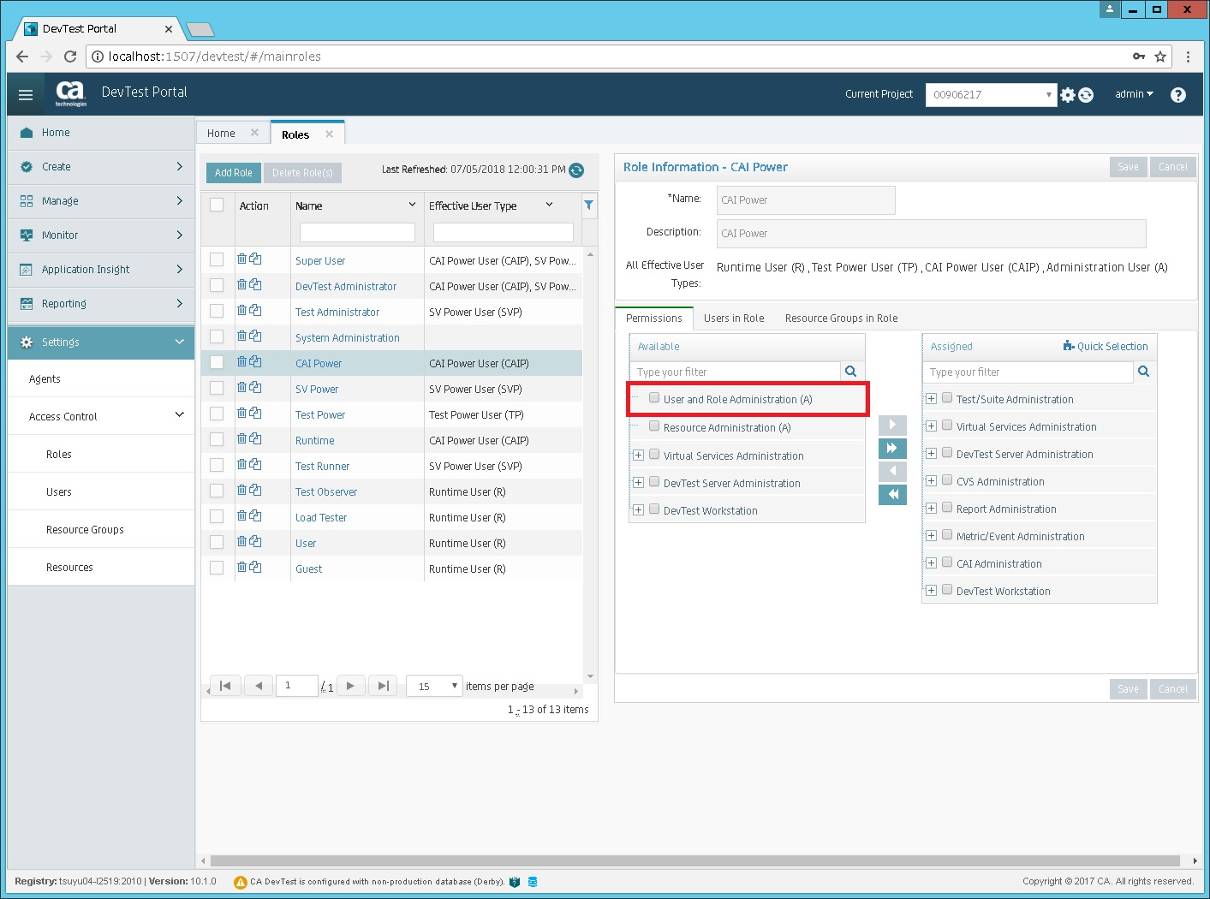This screenshot has width=1210, height=899.
Task: Switch to the Home tab in portal
Action: (221, 133)
